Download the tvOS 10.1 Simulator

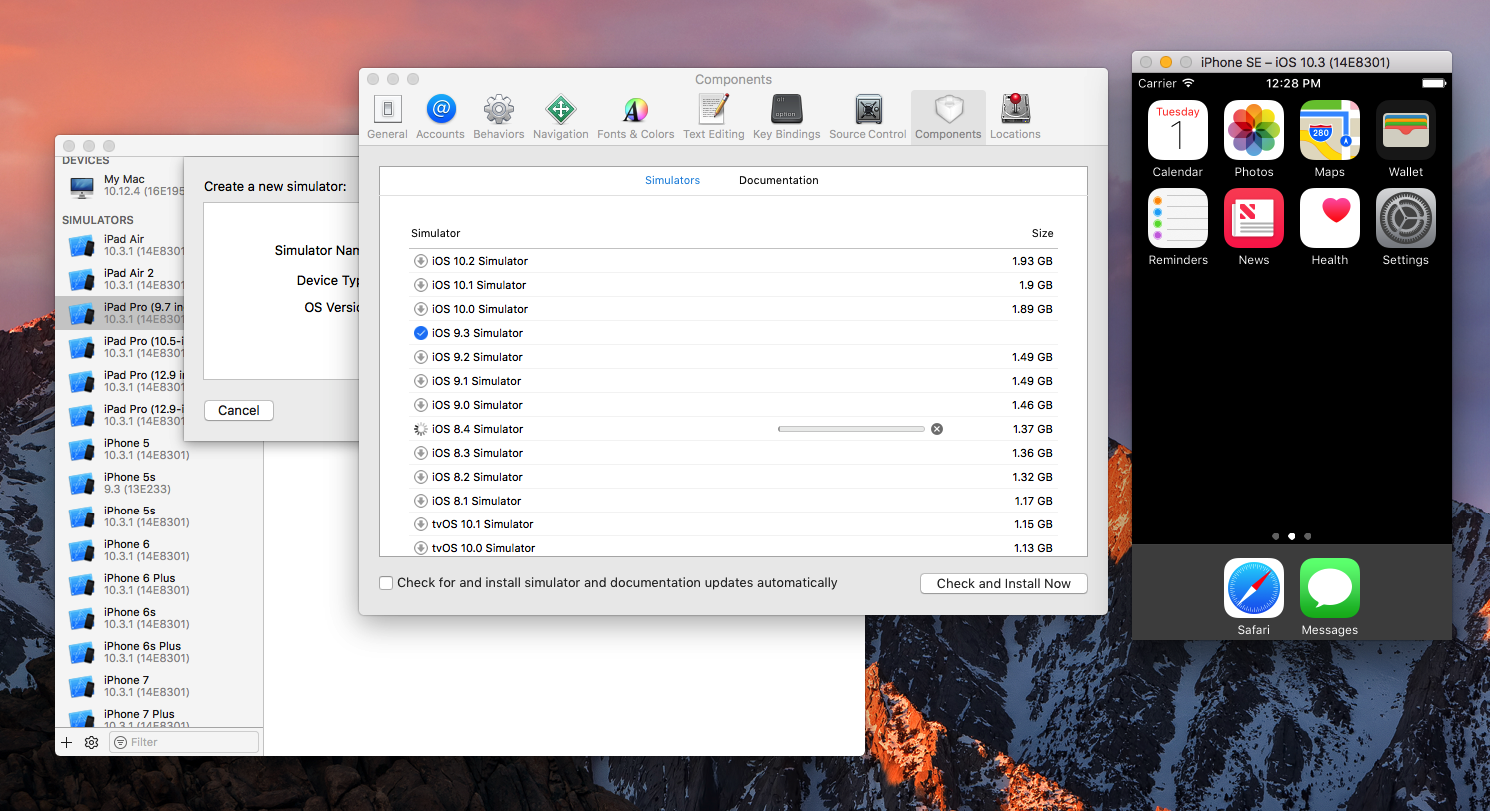[x=420, y=524]
